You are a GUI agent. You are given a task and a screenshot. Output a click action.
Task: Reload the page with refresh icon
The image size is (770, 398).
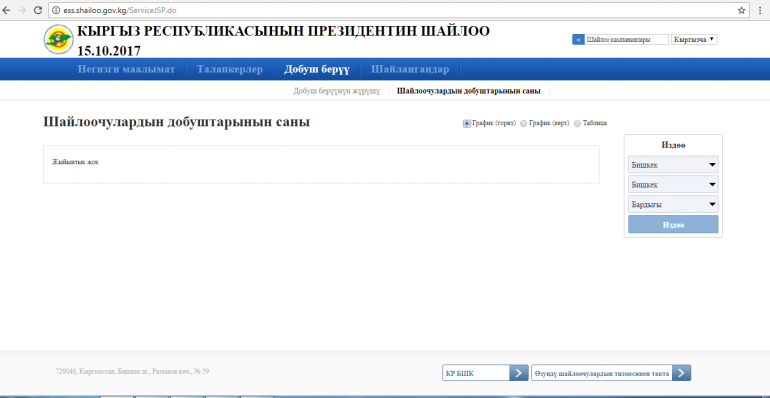pos(37,10)
